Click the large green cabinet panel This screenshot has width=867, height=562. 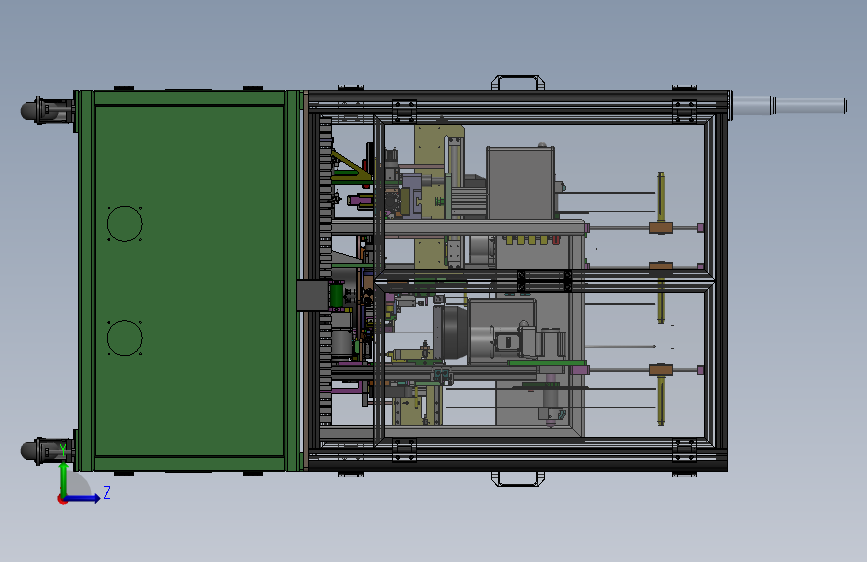[189, 281]
